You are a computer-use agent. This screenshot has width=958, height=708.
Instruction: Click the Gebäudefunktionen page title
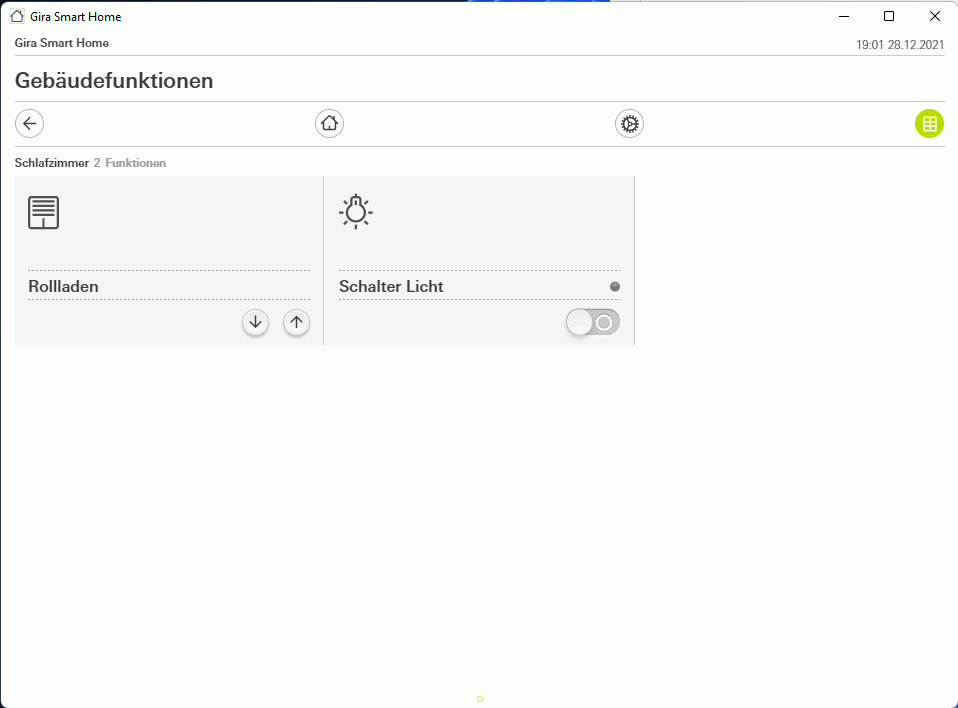[114, 81]
